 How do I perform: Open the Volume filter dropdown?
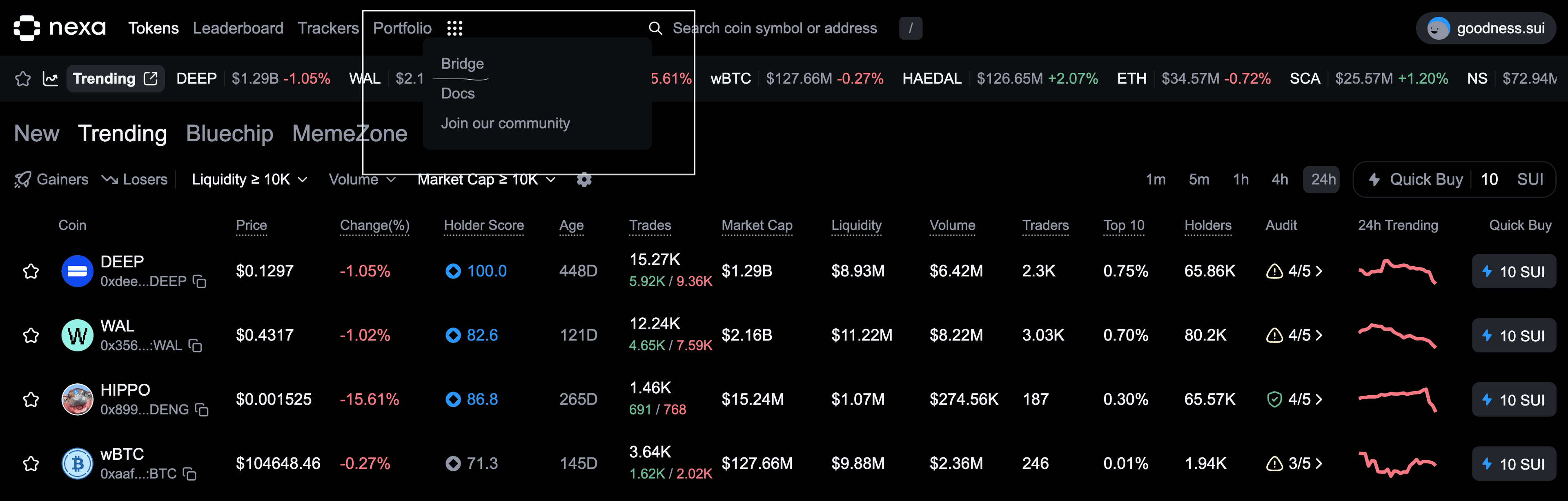(x=362, y=180)
